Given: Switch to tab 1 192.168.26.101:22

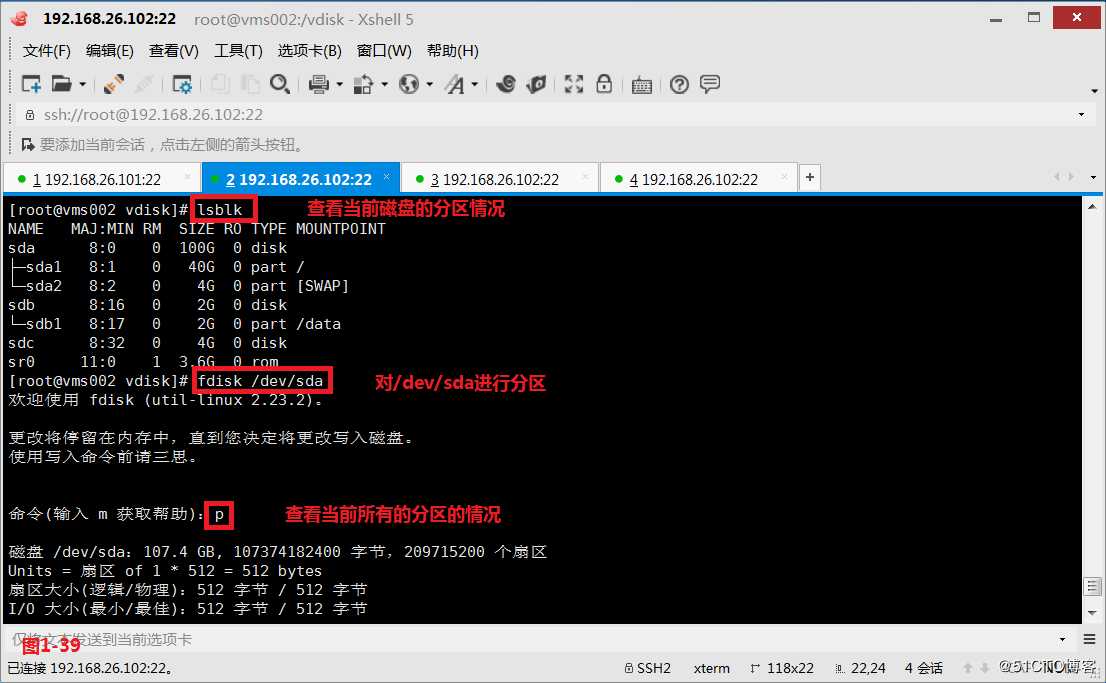Looking at the screenshot, I should click(x=102, y=179).
